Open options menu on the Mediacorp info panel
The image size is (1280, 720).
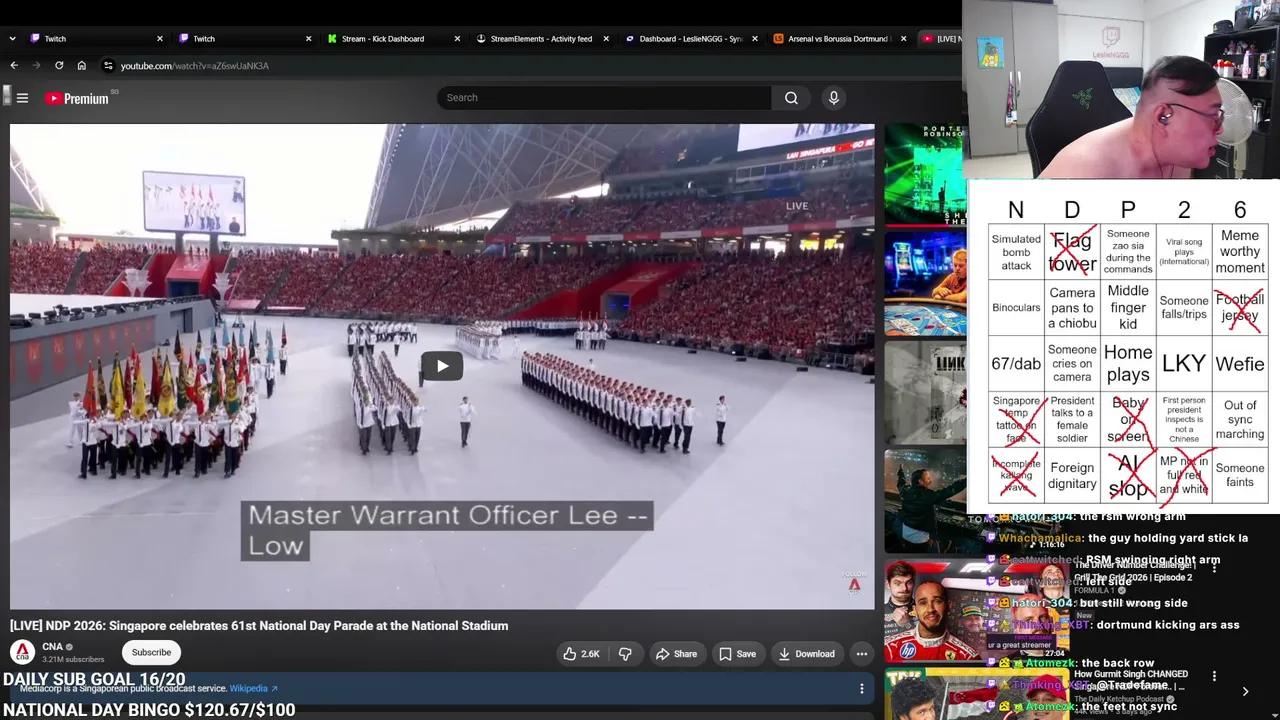861,689
